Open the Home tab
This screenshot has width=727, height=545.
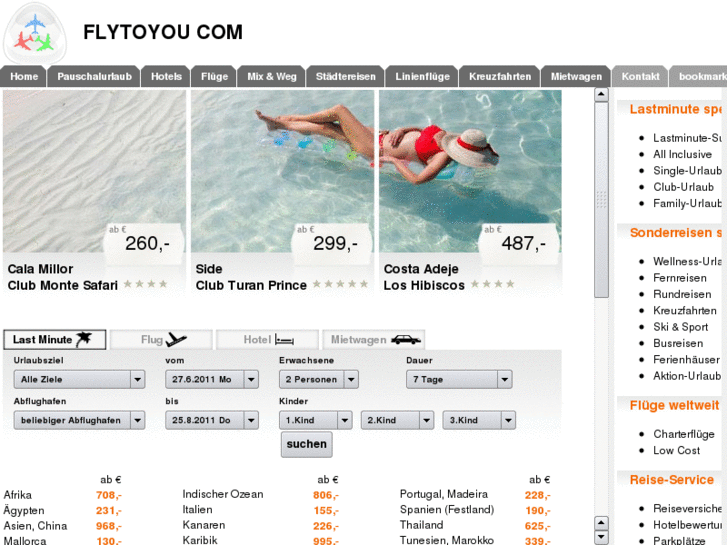[24, 77]
